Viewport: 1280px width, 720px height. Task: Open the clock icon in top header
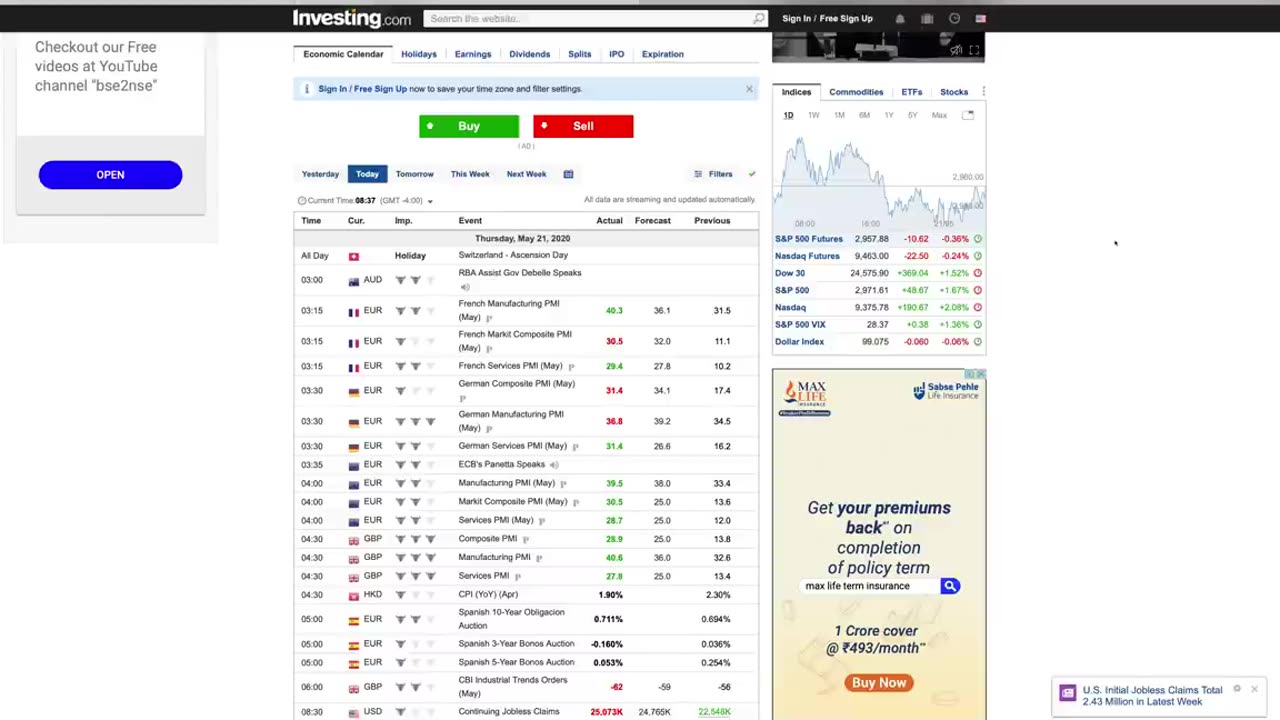[x=954, y=18]
